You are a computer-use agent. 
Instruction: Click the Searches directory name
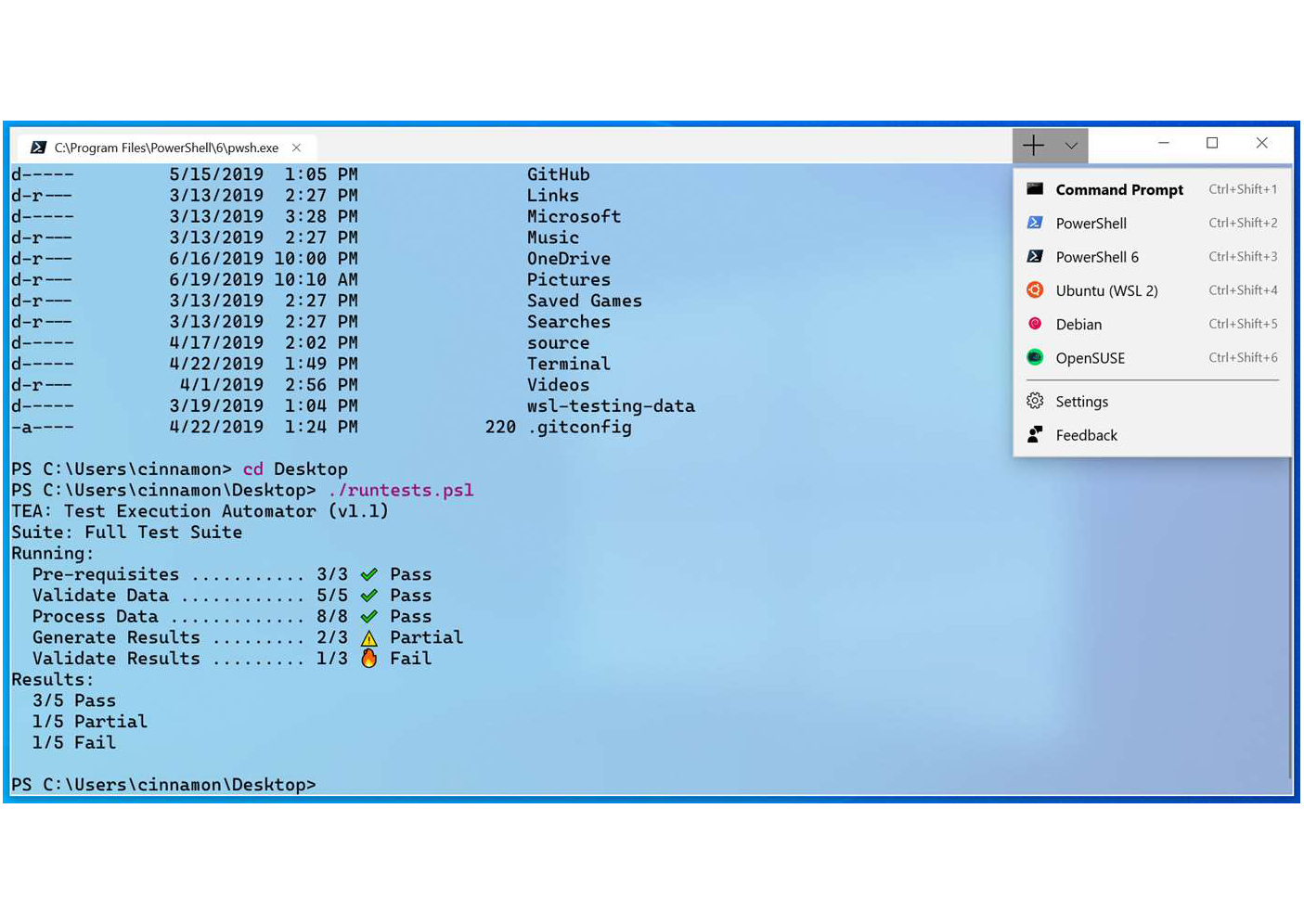[x=569, y=322]
